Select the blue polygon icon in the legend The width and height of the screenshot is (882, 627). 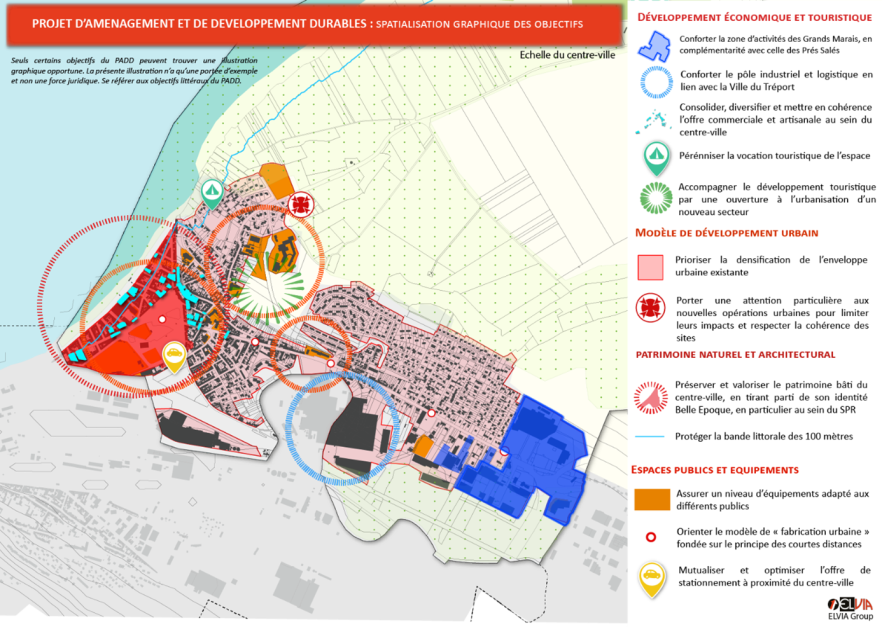click(654, 45)
